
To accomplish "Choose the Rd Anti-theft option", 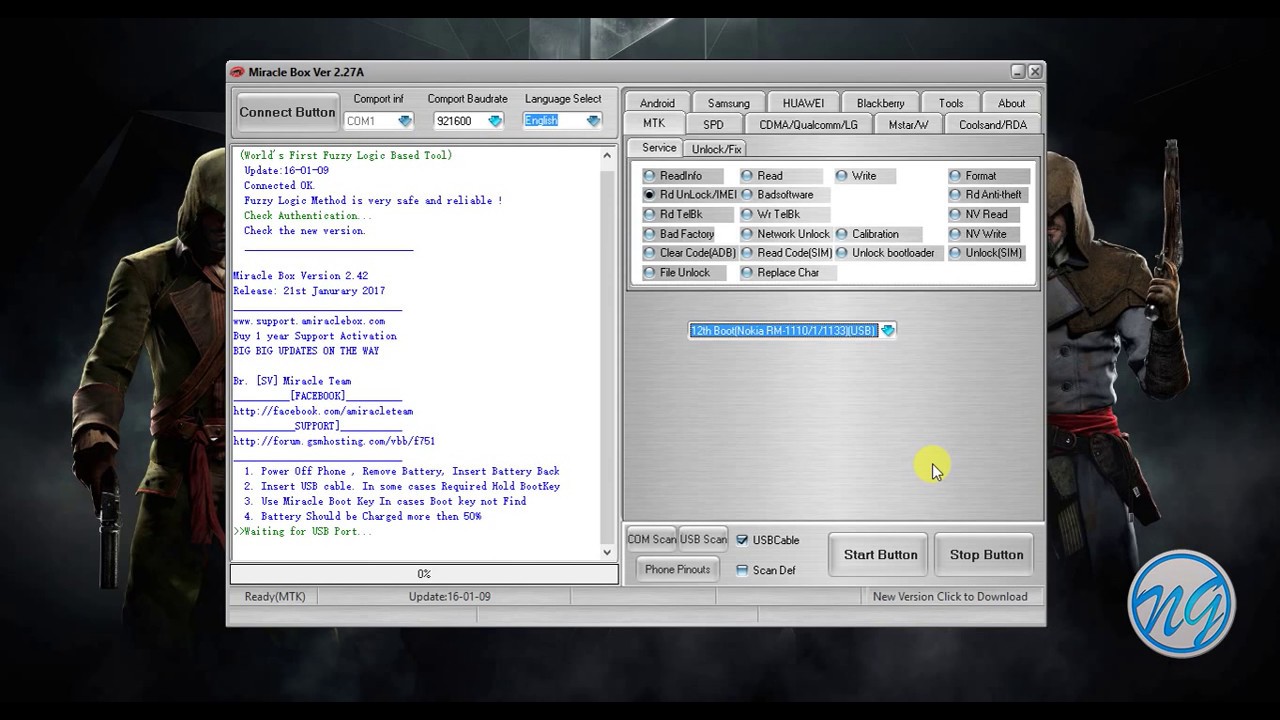I will click(x=955, y=195).
